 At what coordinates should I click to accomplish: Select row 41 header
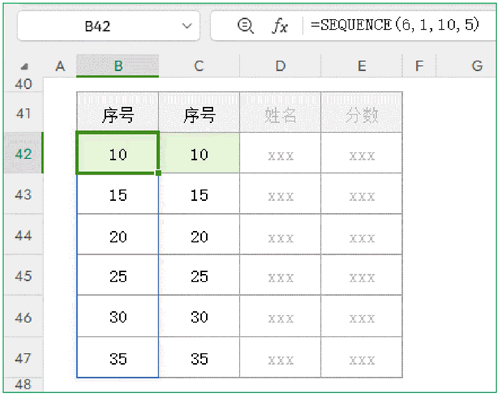pyautogui.click(x=23, y=113)
